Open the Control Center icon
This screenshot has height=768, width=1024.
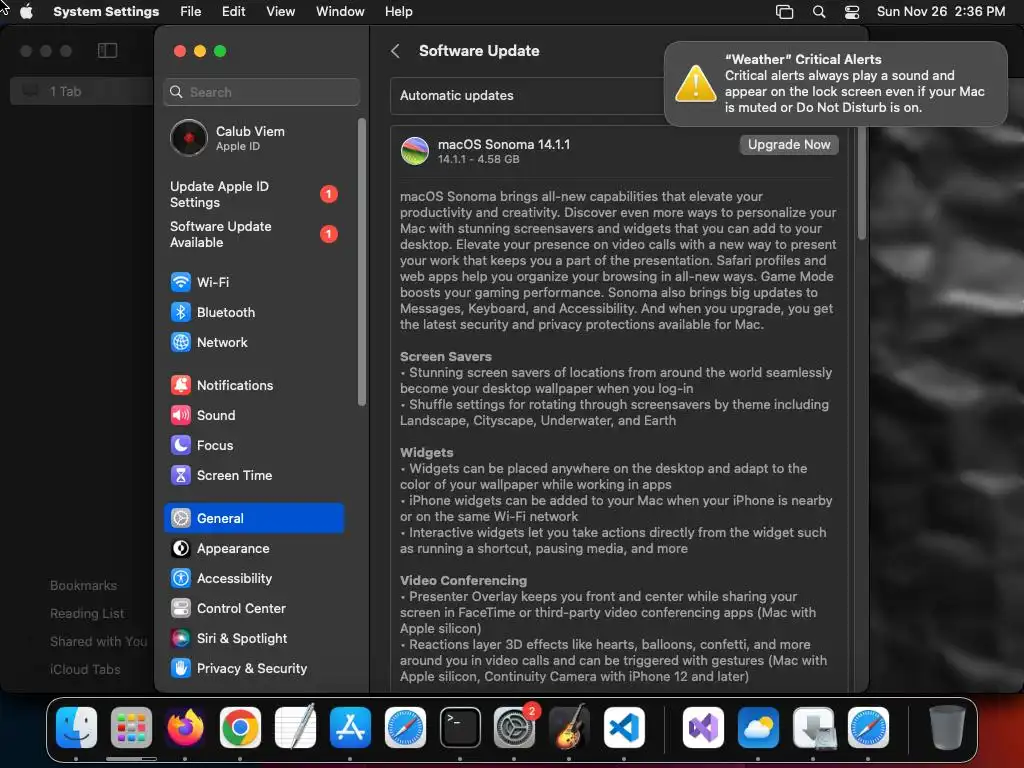tap(181, 609)
